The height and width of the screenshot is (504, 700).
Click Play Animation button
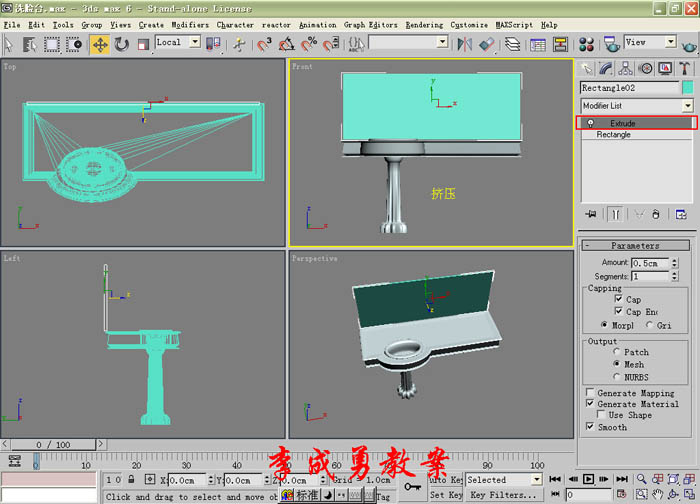click(588, 479)
